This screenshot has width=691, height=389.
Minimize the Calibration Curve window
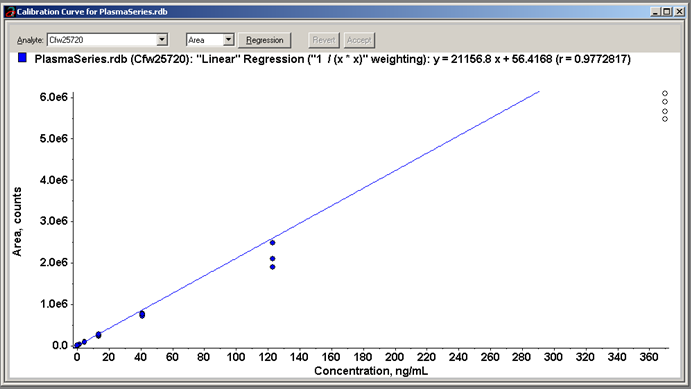pyautogui.click(x=656, y=12)
